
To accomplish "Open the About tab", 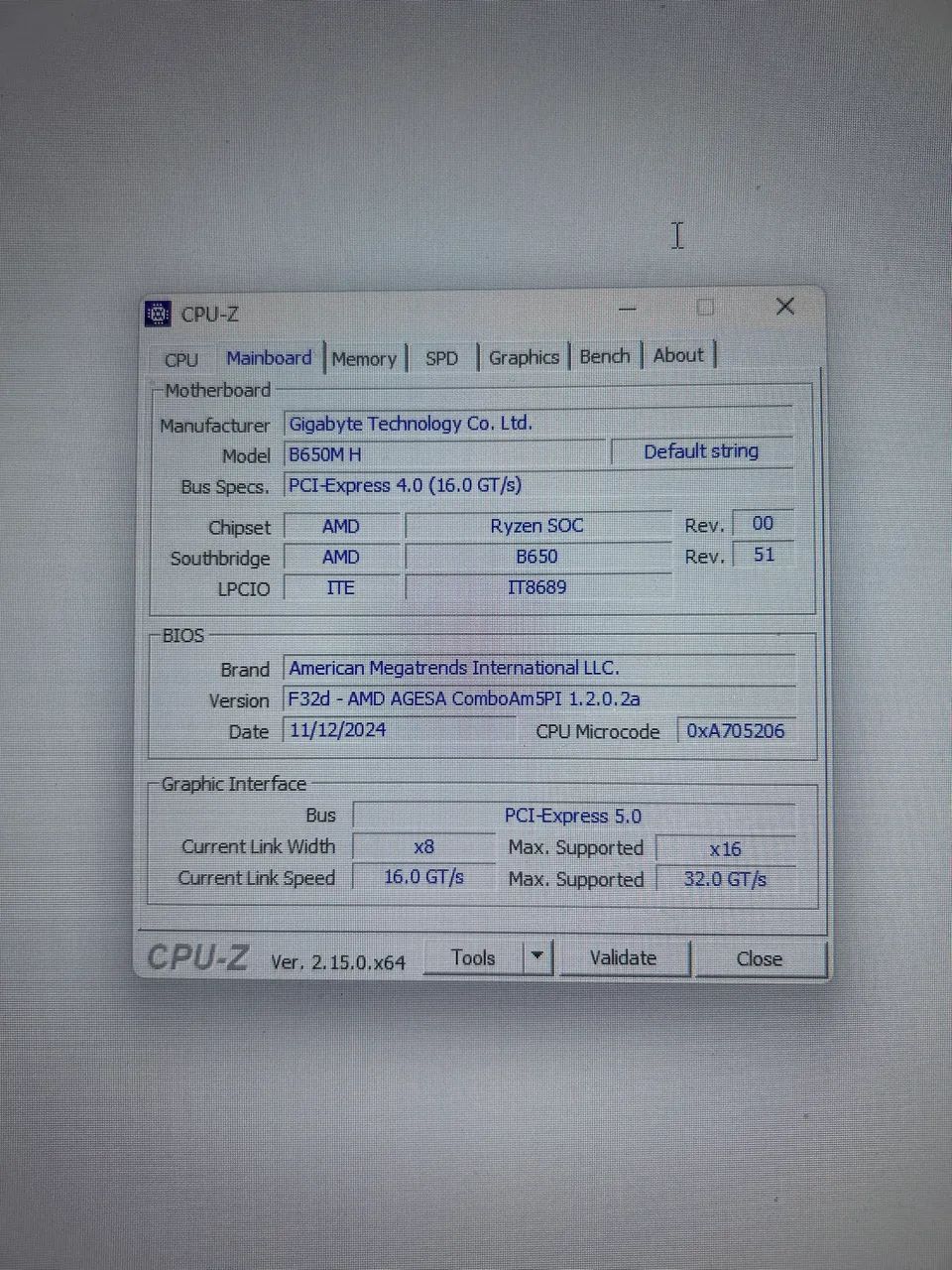I will [x=678, y=355].
